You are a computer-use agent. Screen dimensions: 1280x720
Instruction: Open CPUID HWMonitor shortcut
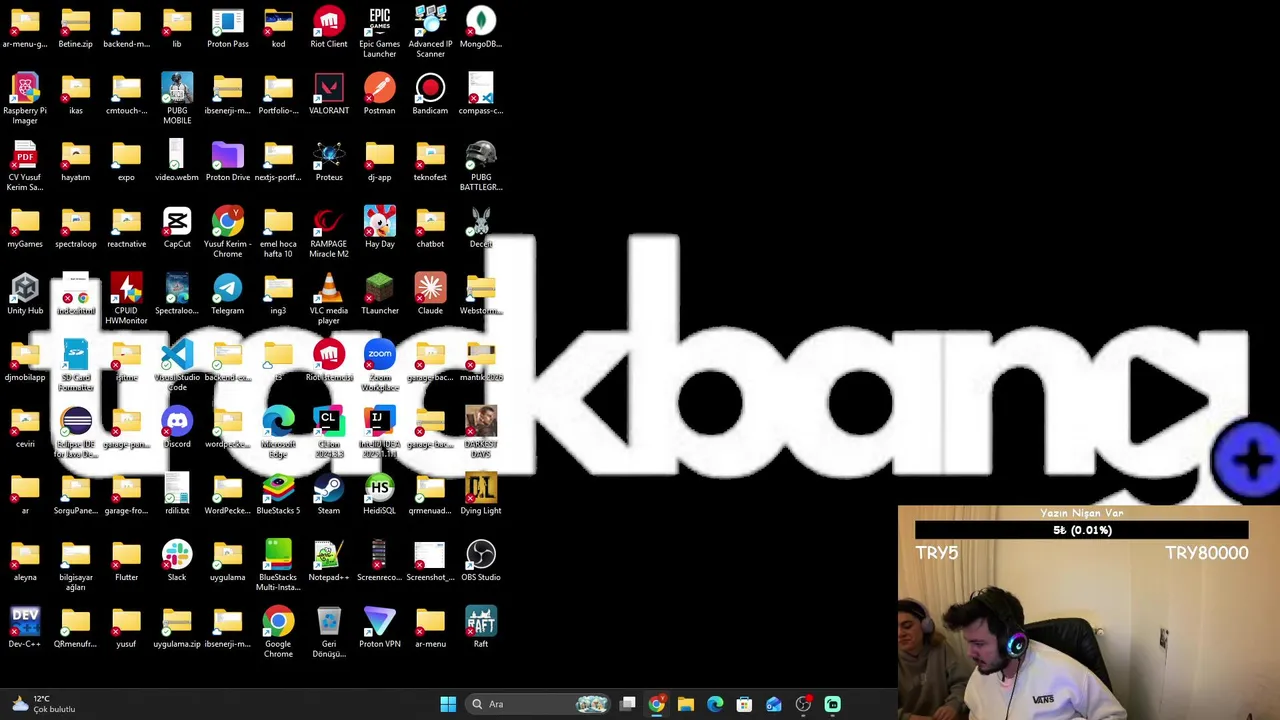(x=126, y=299)
